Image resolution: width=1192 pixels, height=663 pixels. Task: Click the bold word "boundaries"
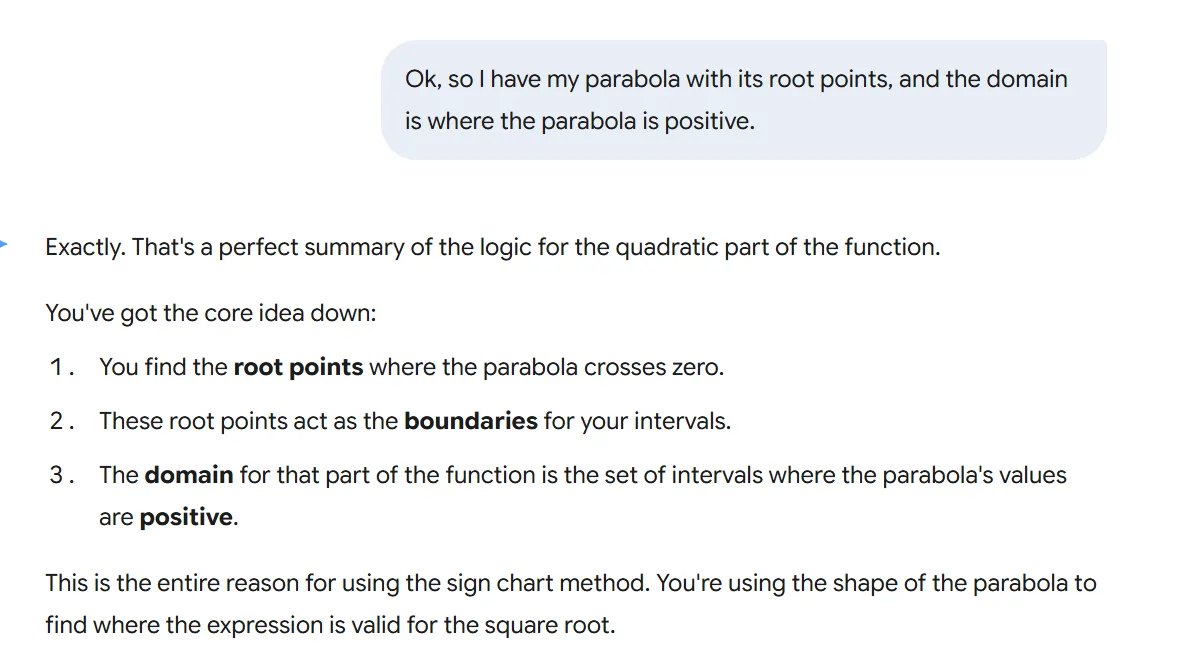click(470, 421)
